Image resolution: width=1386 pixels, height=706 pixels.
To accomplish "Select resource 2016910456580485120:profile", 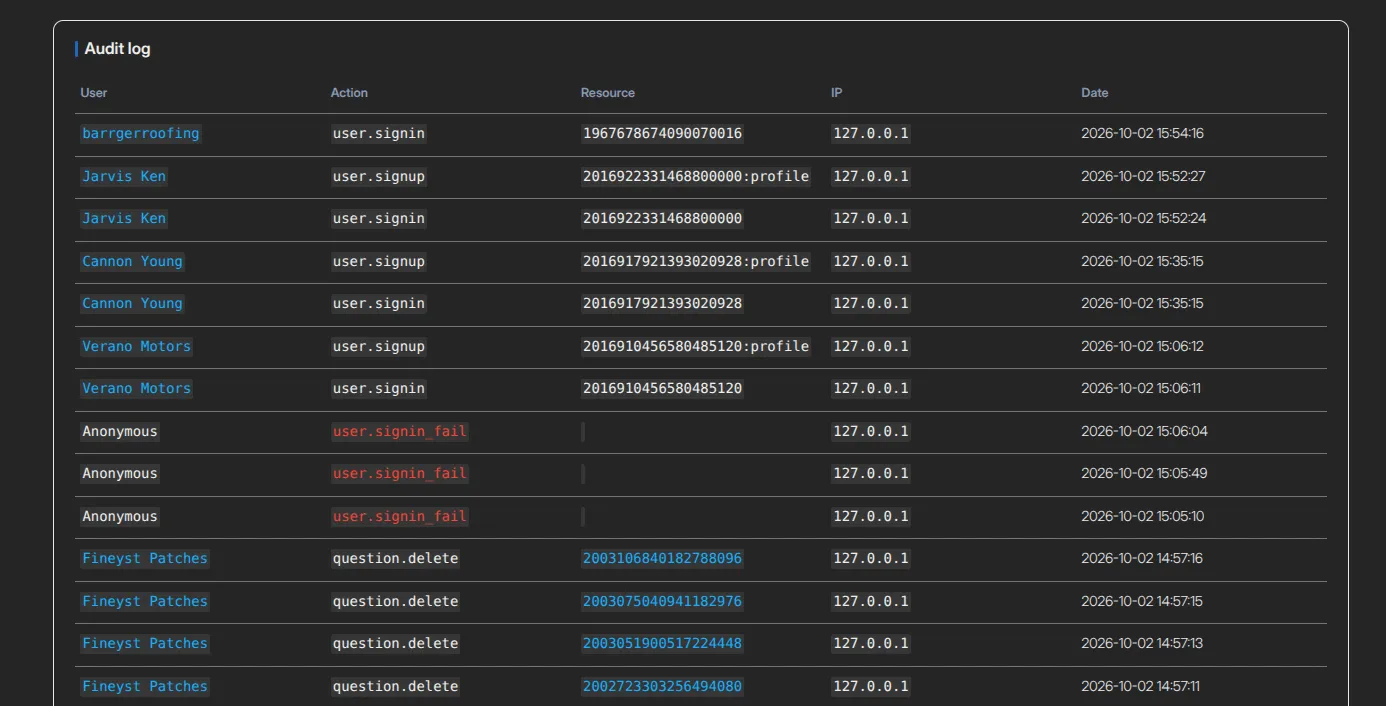I will 696,346.
